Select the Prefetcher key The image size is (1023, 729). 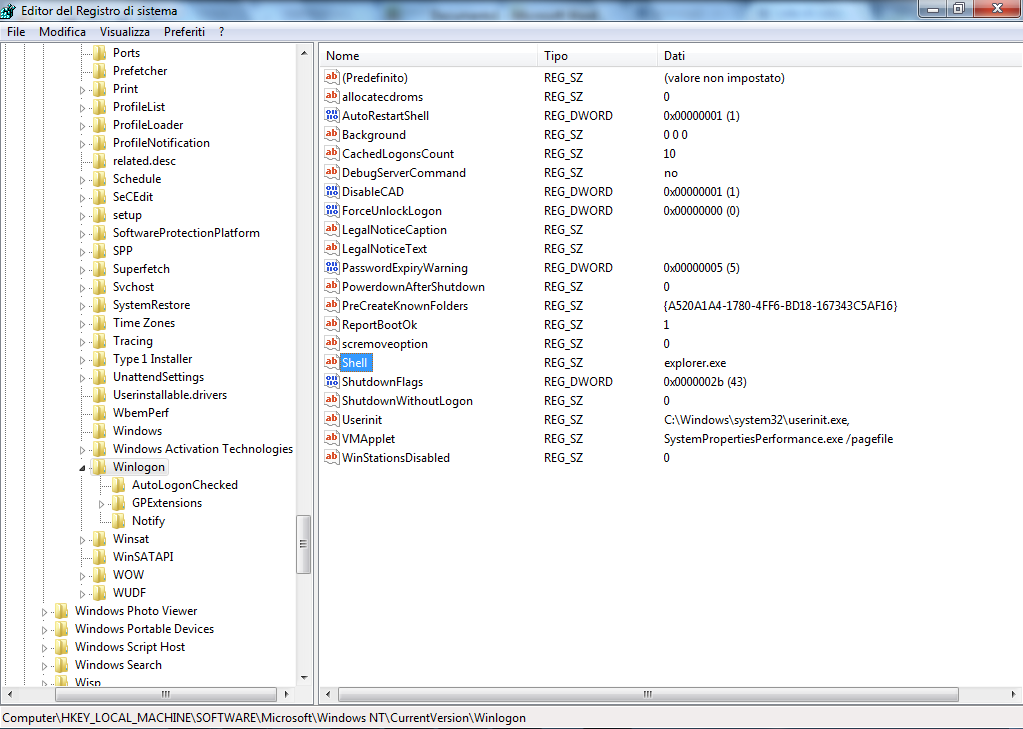(x=140, y=70)
